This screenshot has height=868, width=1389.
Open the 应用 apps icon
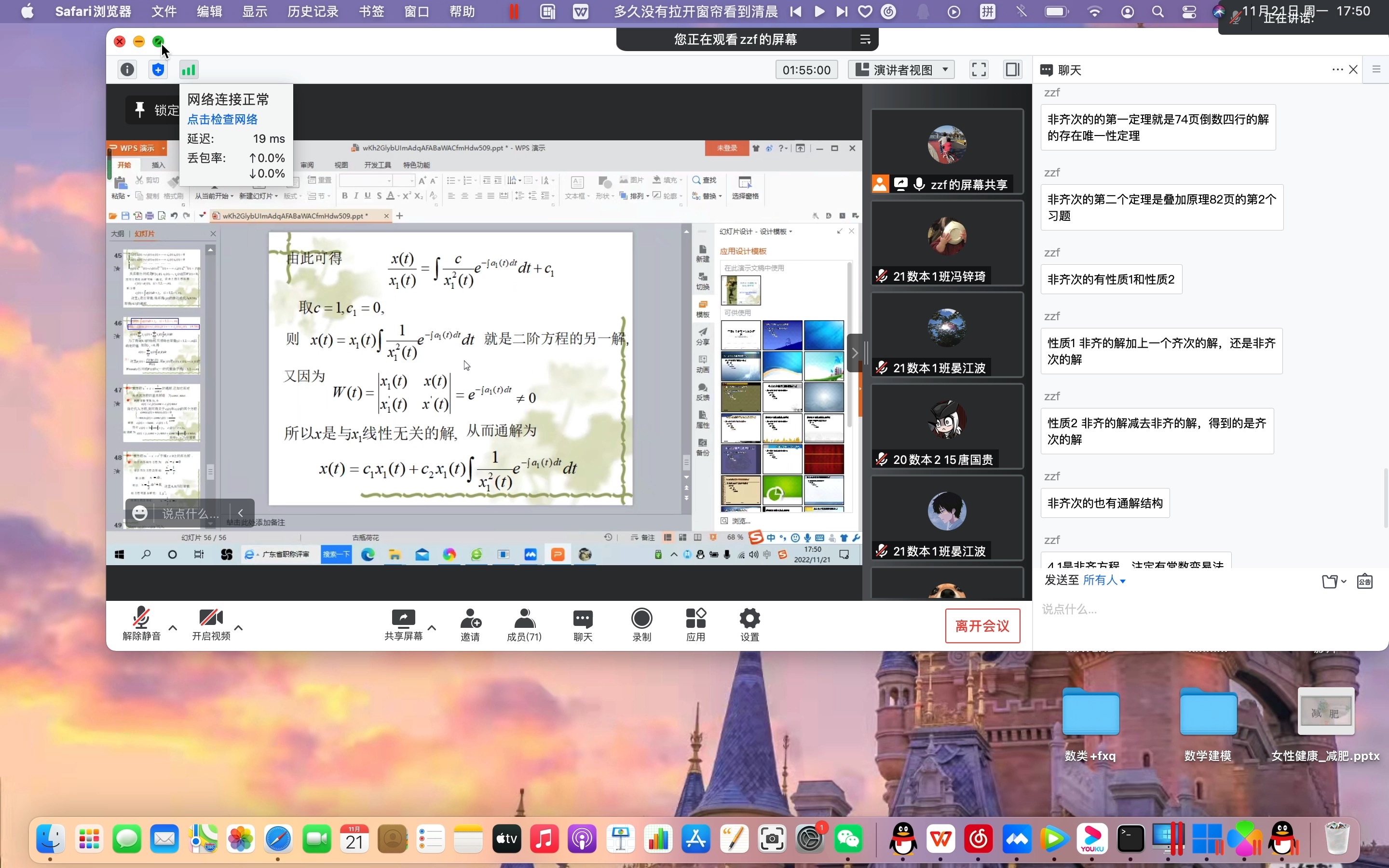695,624
